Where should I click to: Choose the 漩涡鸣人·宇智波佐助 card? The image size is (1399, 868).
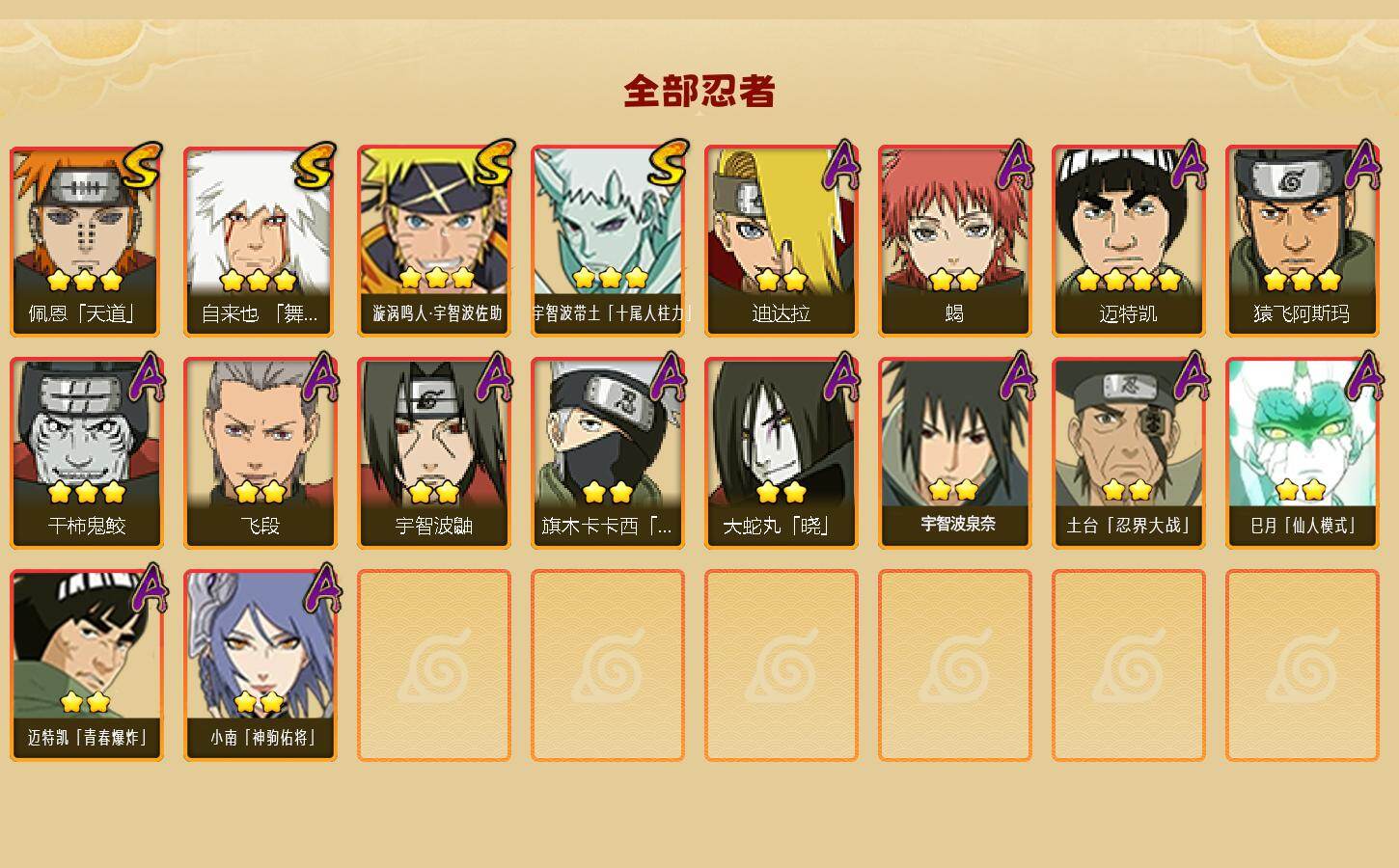(434, 241)
